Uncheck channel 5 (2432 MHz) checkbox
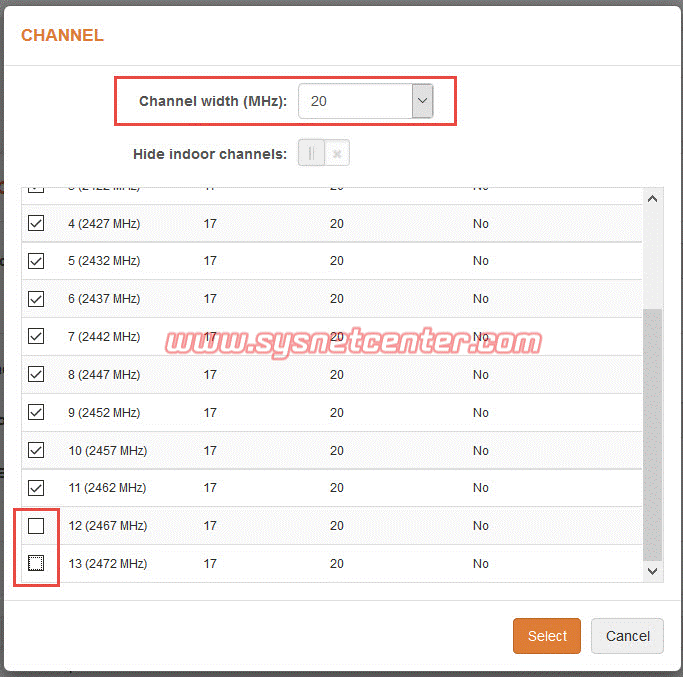 pos(36,261)
